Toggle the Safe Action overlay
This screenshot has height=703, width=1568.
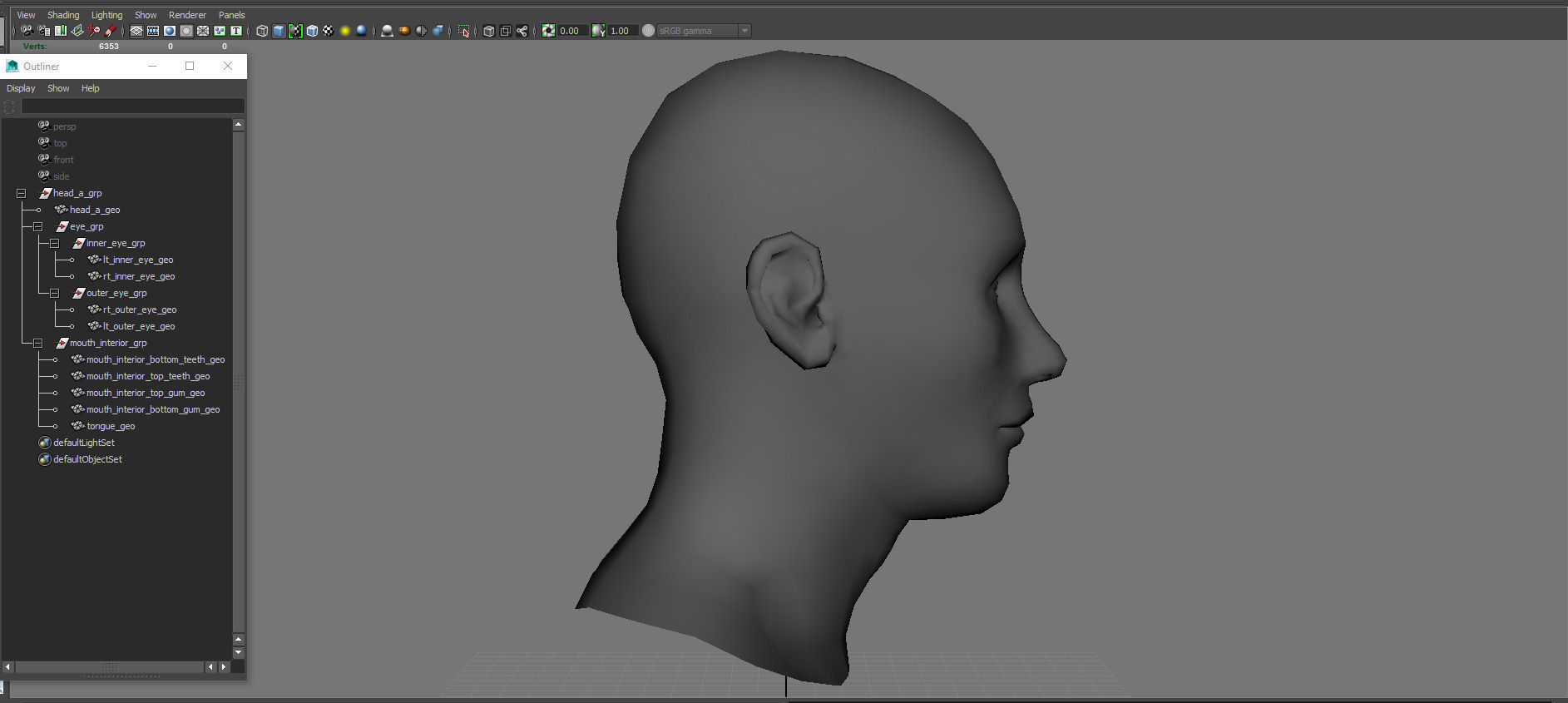pyautogui.click(x=220, y=31)
